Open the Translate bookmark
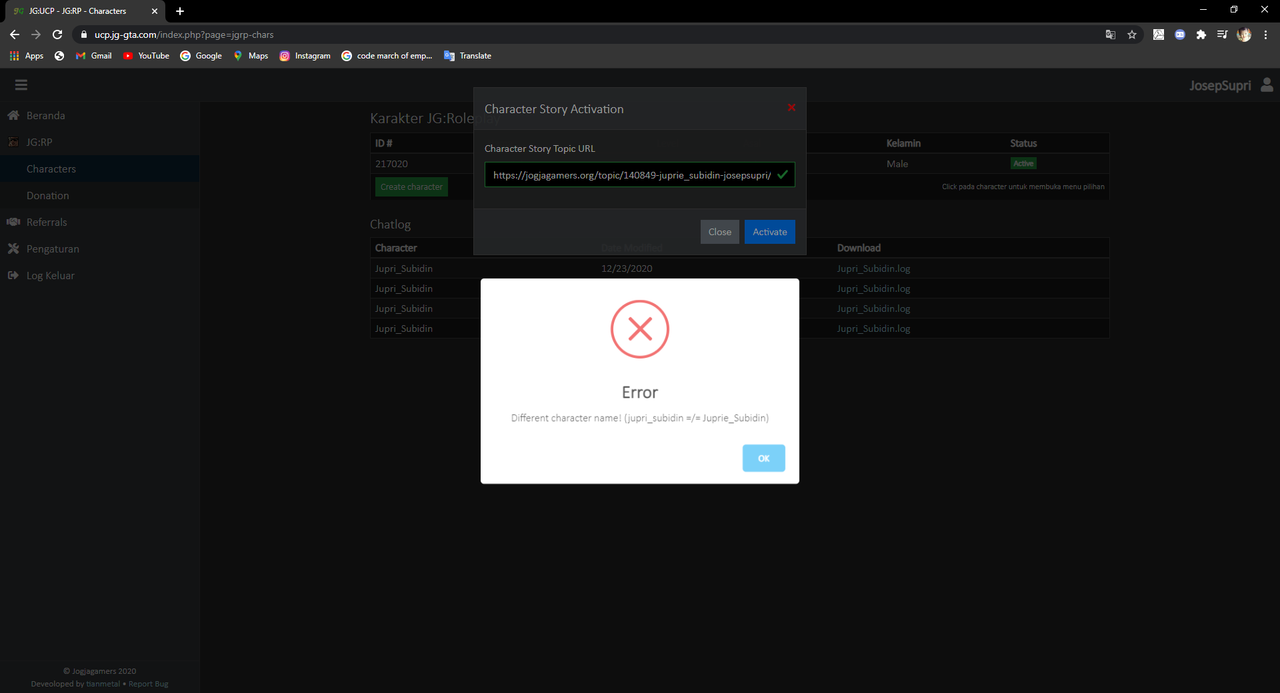This screenshot has width=1280, height=693. coord(468,56)
